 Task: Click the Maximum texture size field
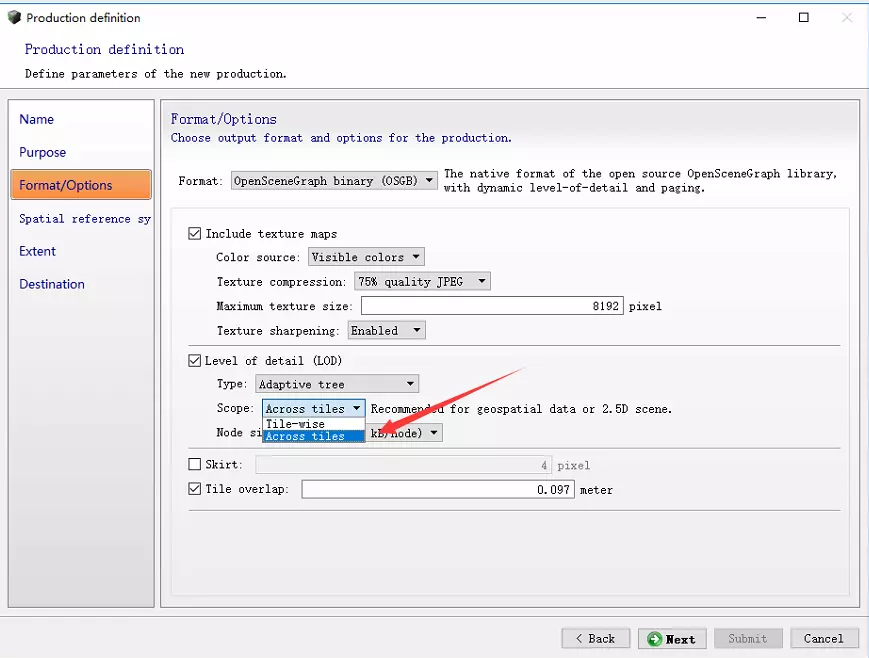click(492, 306)
